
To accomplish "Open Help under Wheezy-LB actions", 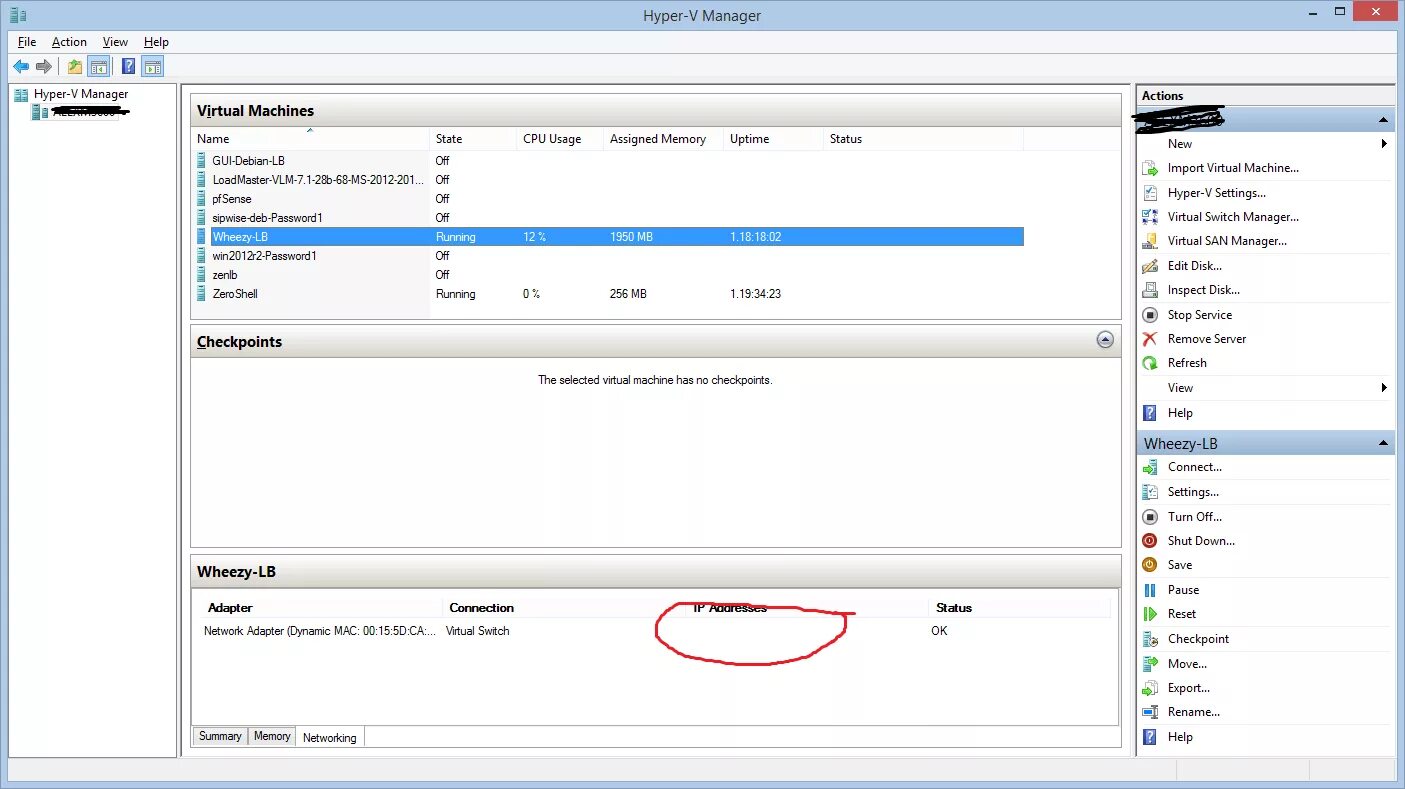I will click(x=1180, y=737).
